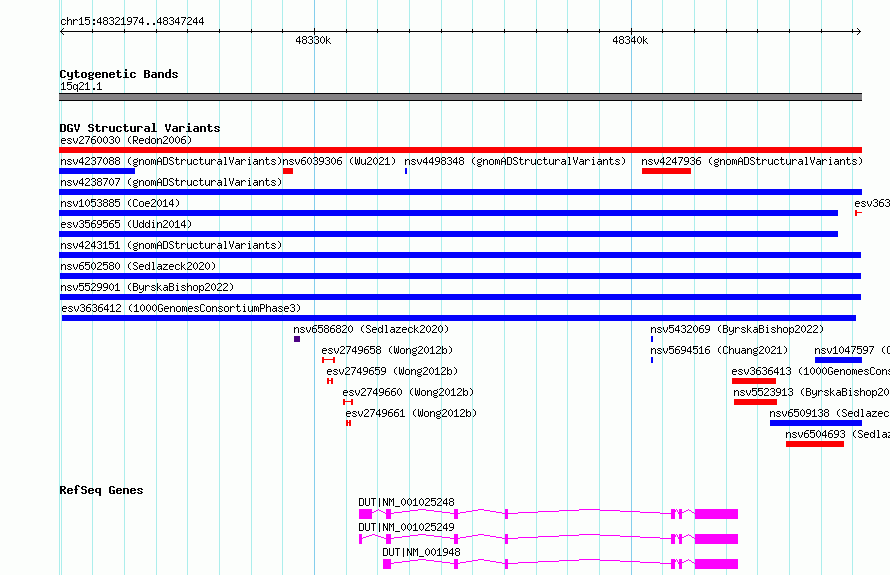Viewport: 890px width, 575px height.
Task: Select the red esv2760030 variant bar
Action: [460, 150]
